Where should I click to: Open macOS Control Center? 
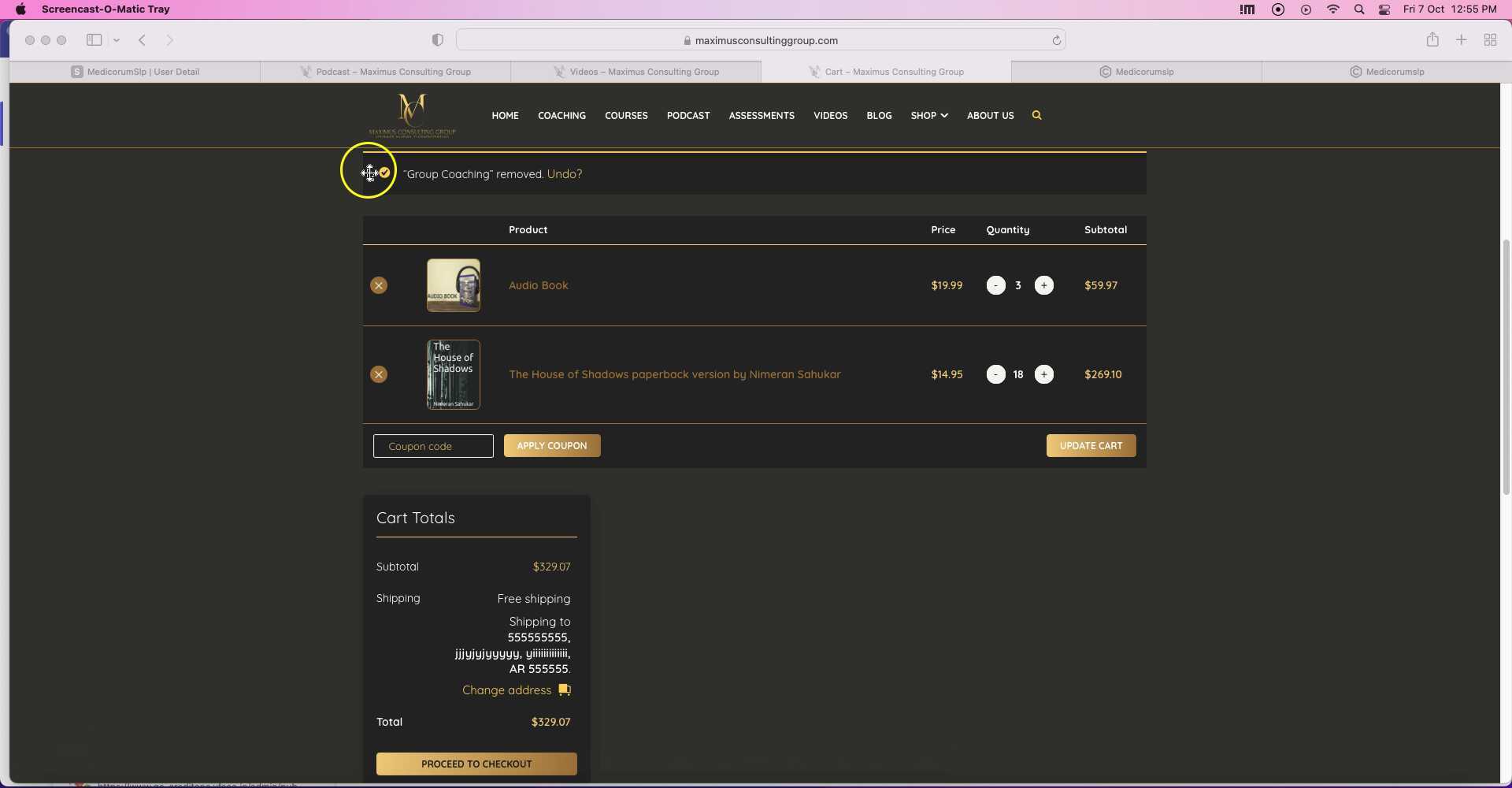(1384, 9)
